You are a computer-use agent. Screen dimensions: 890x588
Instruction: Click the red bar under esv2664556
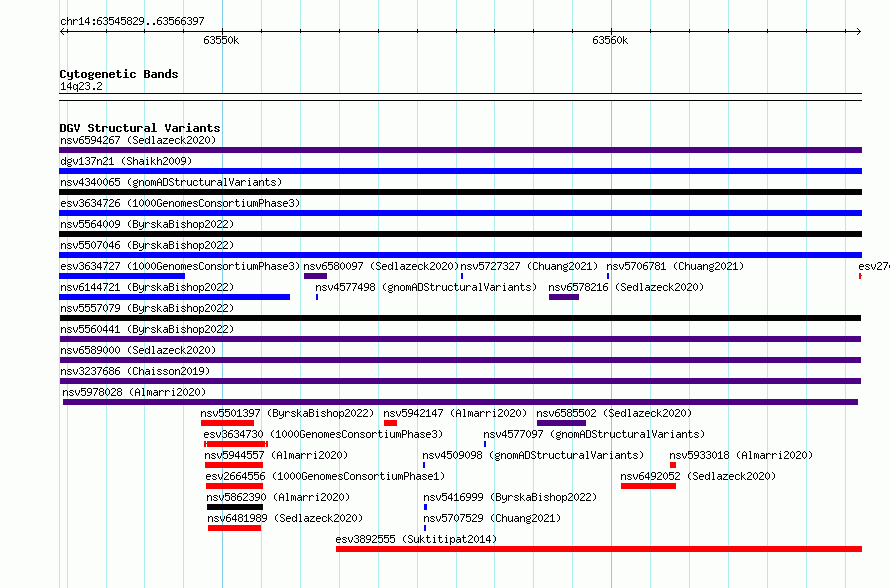(x=234, y=486)
